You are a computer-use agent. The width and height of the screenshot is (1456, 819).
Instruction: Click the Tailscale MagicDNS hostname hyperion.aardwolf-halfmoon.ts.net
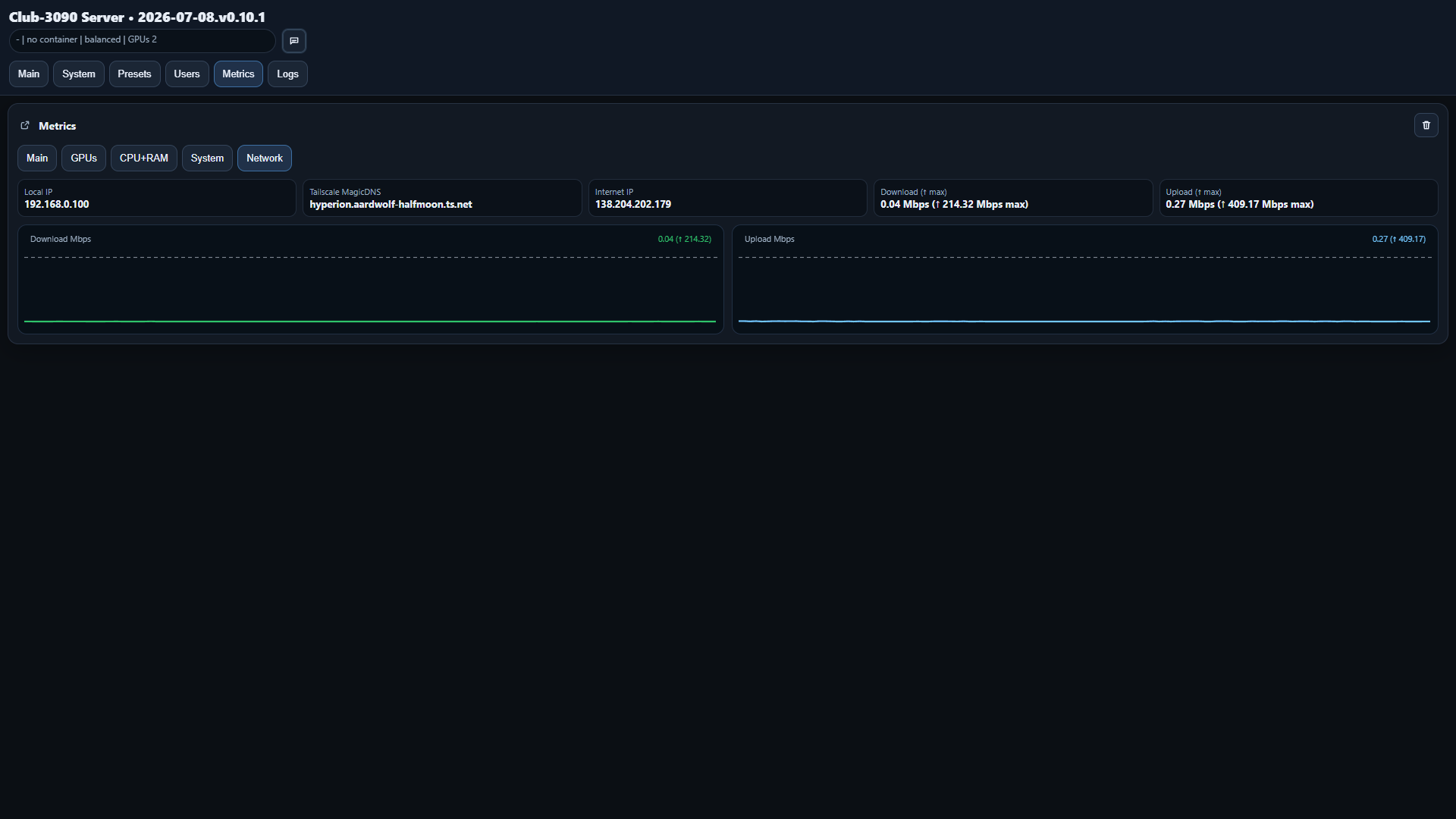[x=391, y=205]
